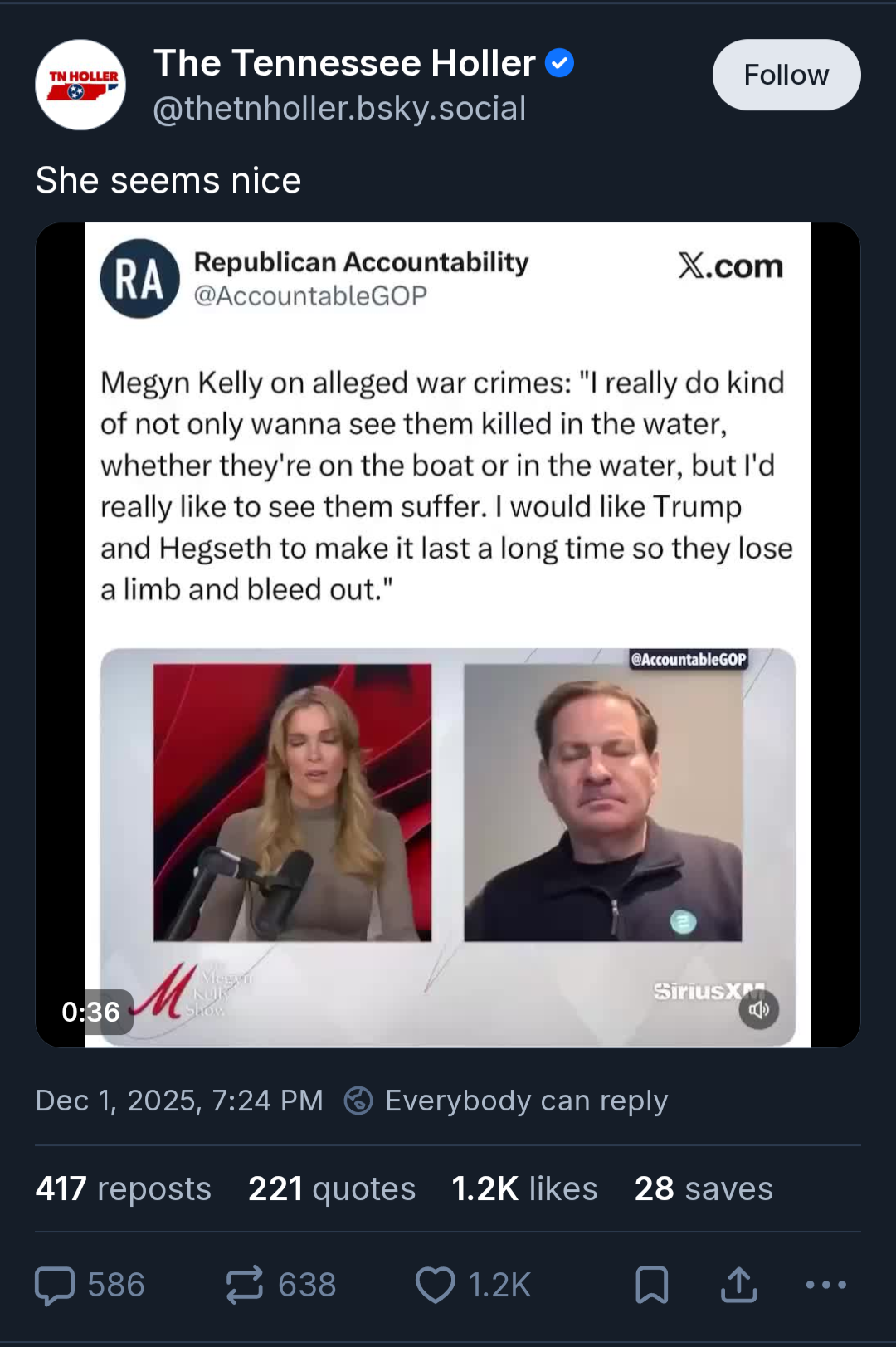The height and width of the screenshot is (1347, 896).
Task: Toggle video sound with speaker icon
Action: tap(758, 1009)
